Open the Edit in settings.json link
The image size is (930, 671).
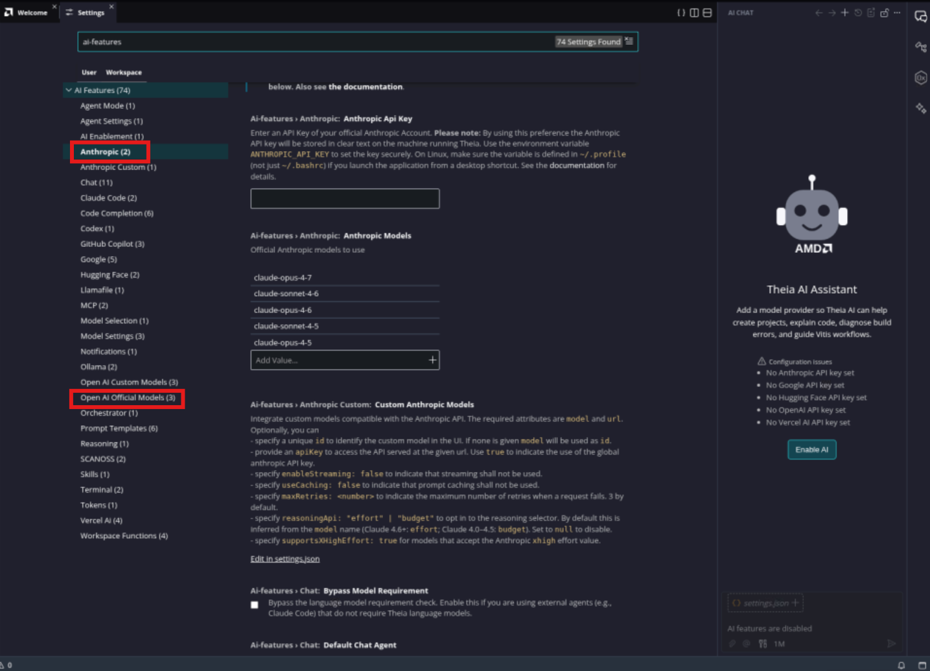click(x=285, y=559)
